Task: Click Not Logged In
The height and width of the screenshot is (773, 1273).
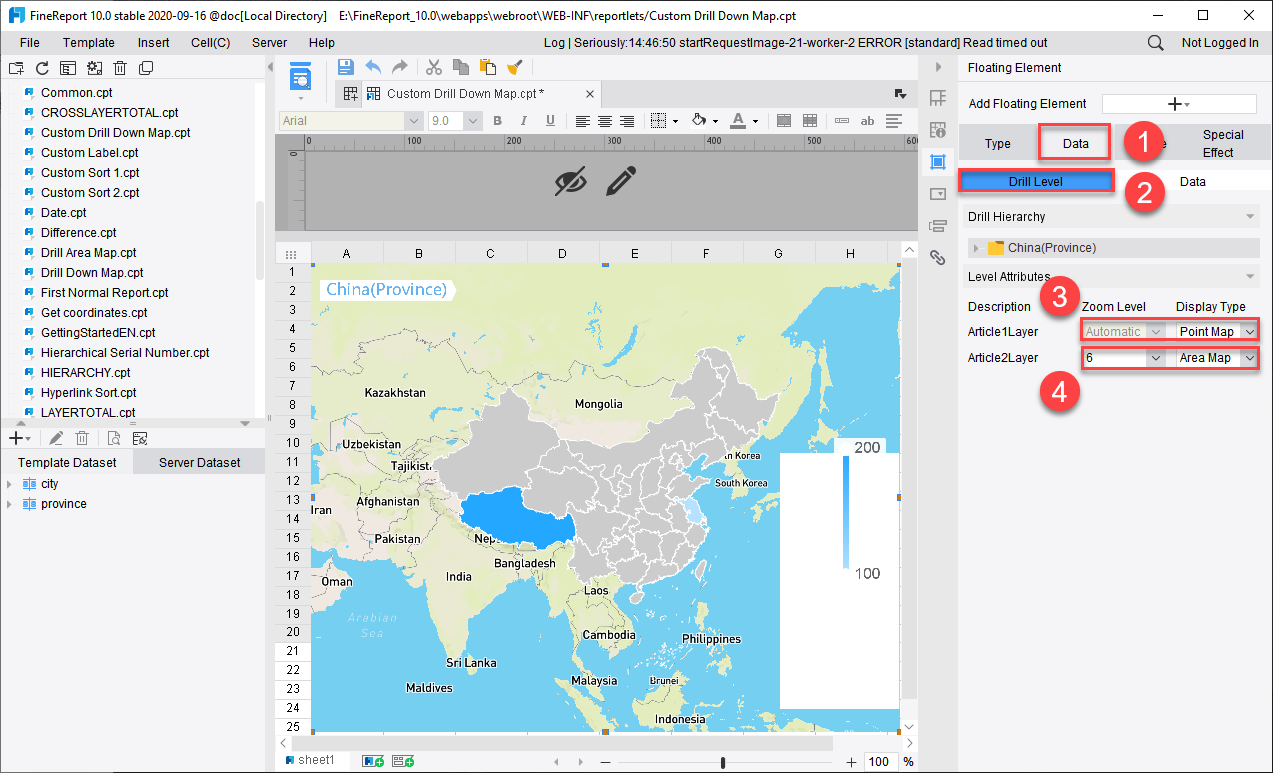Action: click(x=1220, y=43)
